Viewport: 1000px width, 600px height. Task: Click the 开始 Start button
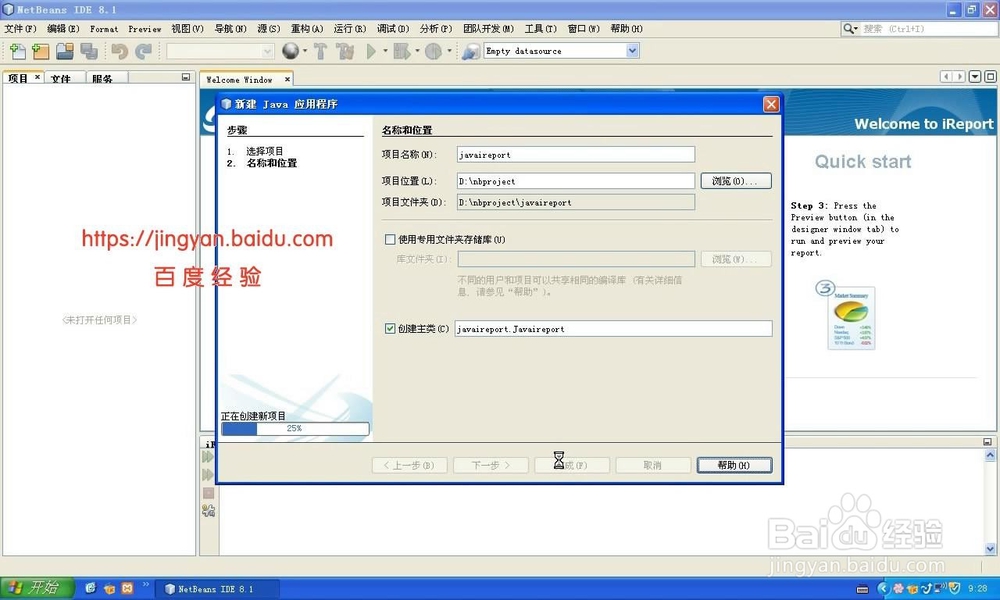tap(36, 588)
